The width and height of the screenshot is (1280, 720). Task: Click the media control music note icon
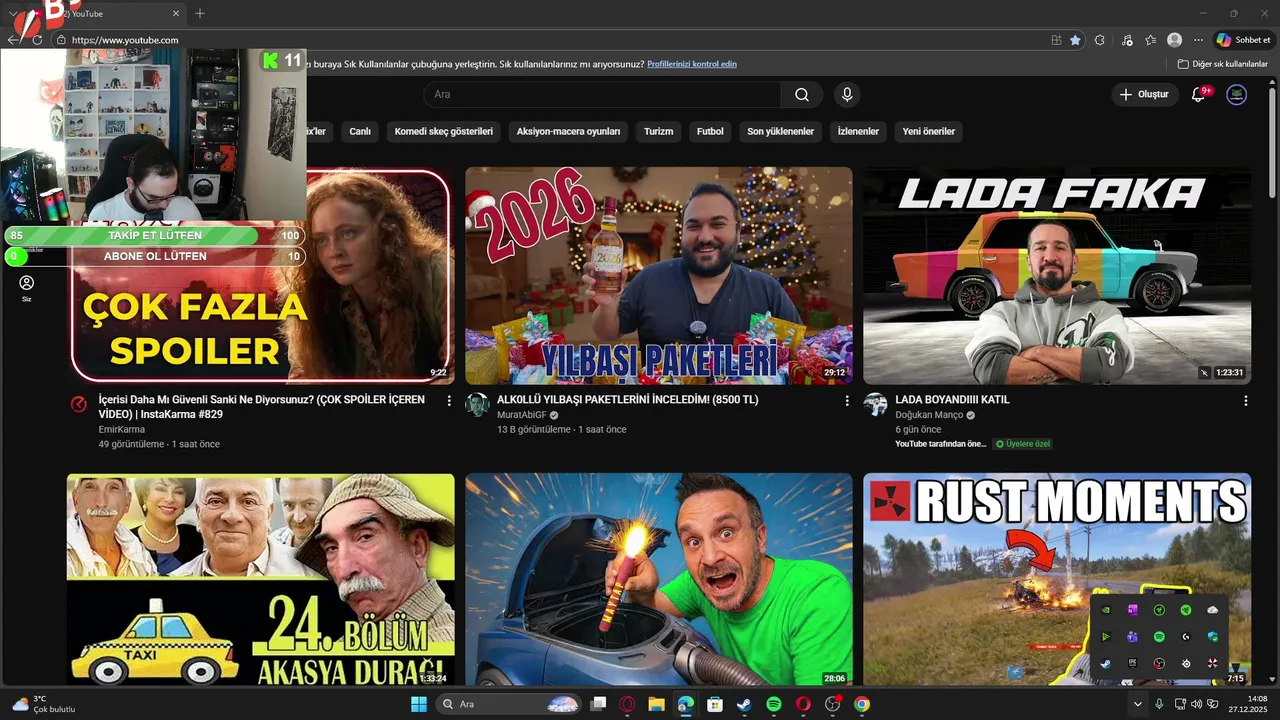click(x=1127, y=40)
